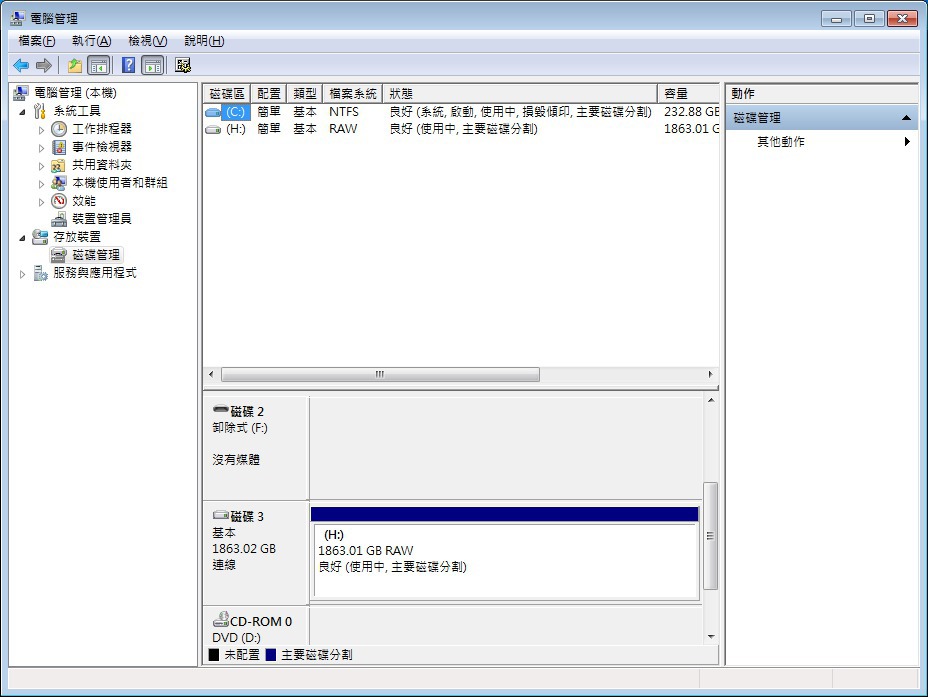The image size is (928, 697).
Task: Click the Up one level folder icon
Action: point(75,65)
